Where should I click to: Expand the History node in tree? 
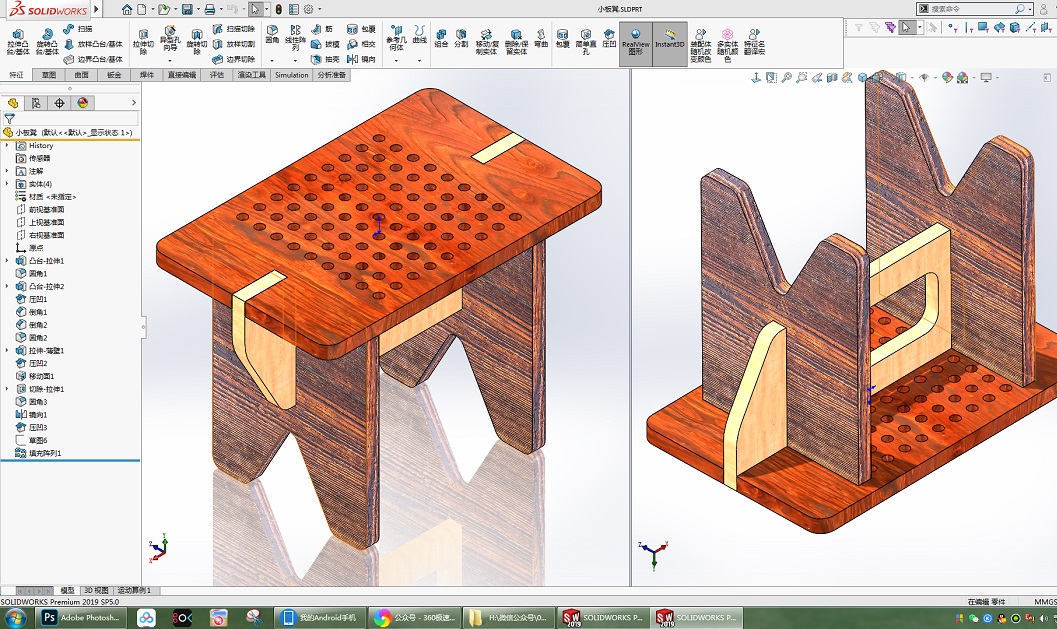tap(7, 146)
